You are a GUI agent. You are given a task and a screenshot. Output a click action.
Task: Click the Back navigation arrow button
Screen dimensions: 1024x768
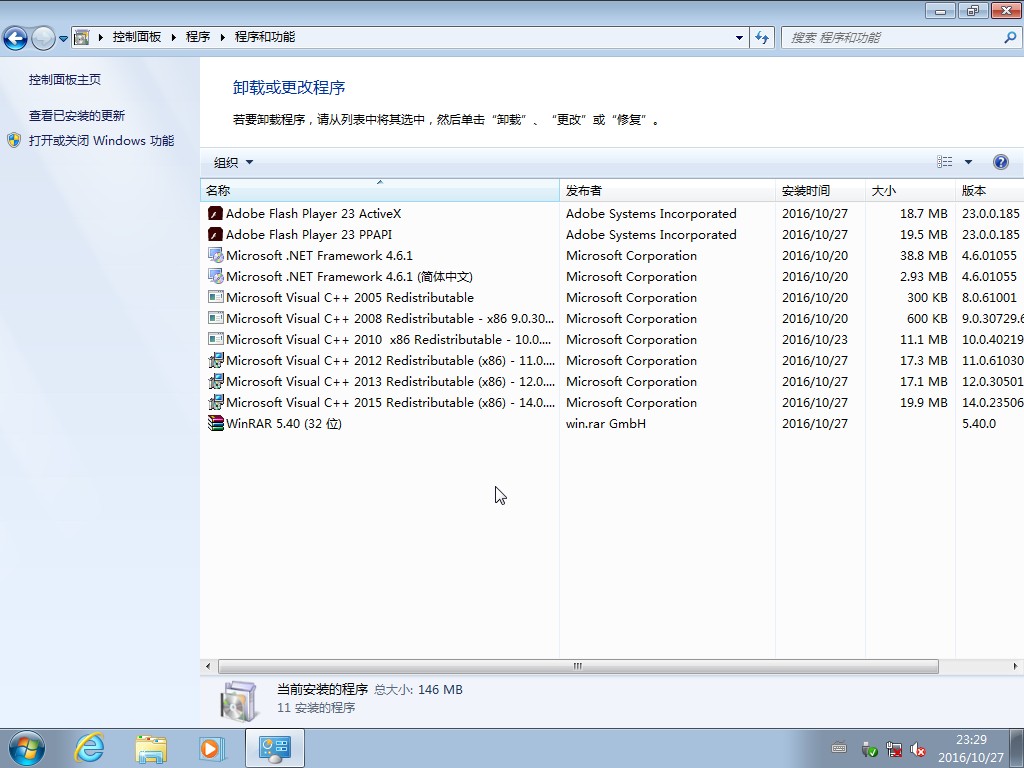click(16, 38)
